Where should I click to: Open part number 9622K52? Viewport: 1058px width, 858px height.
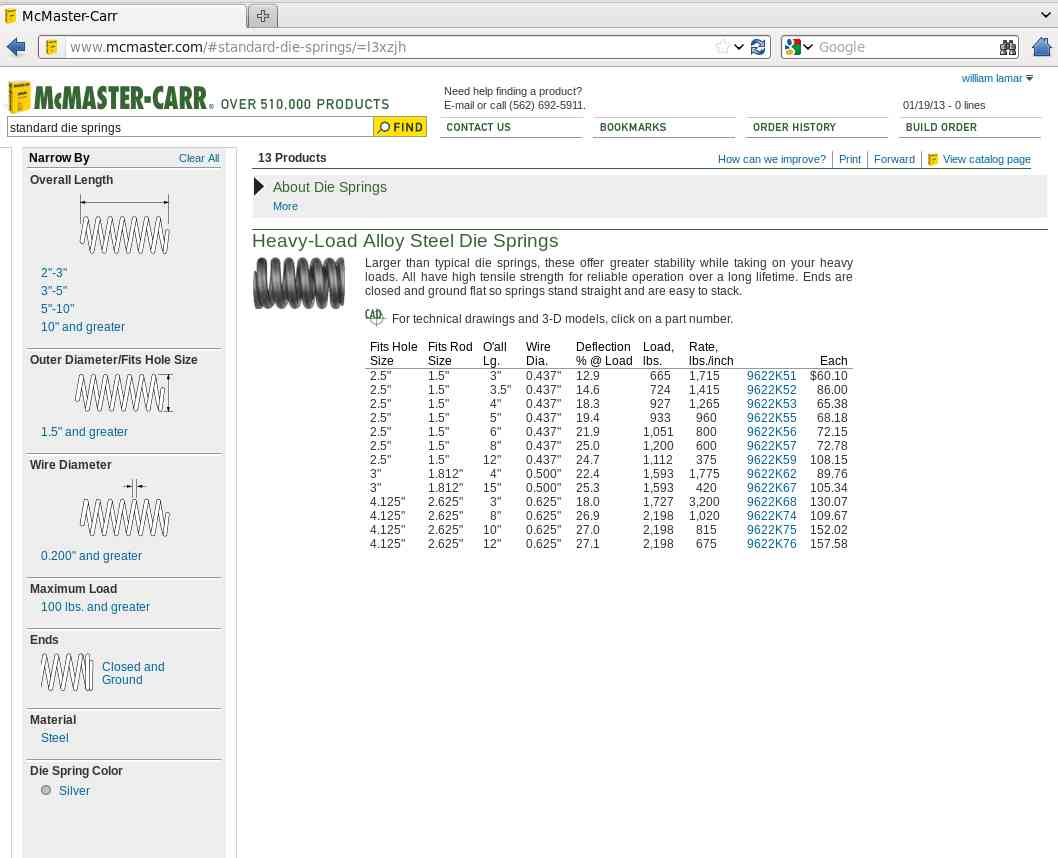tap(771, 390)
